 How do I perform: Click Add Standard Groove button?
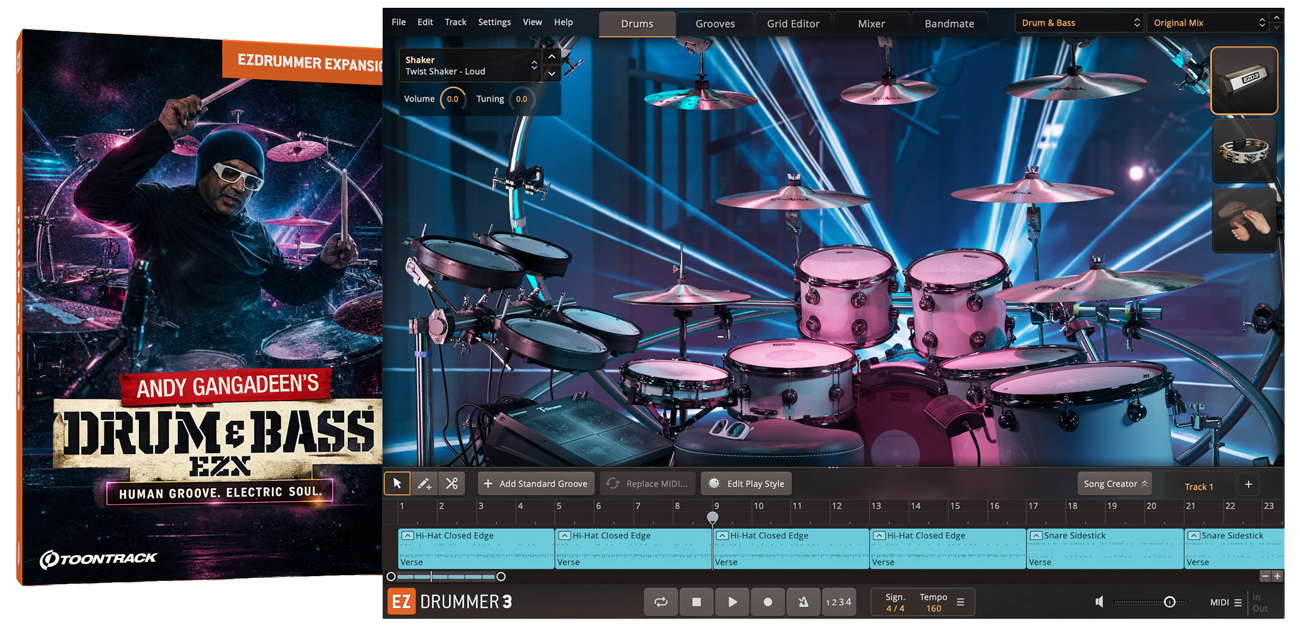(x=536, y=484)
